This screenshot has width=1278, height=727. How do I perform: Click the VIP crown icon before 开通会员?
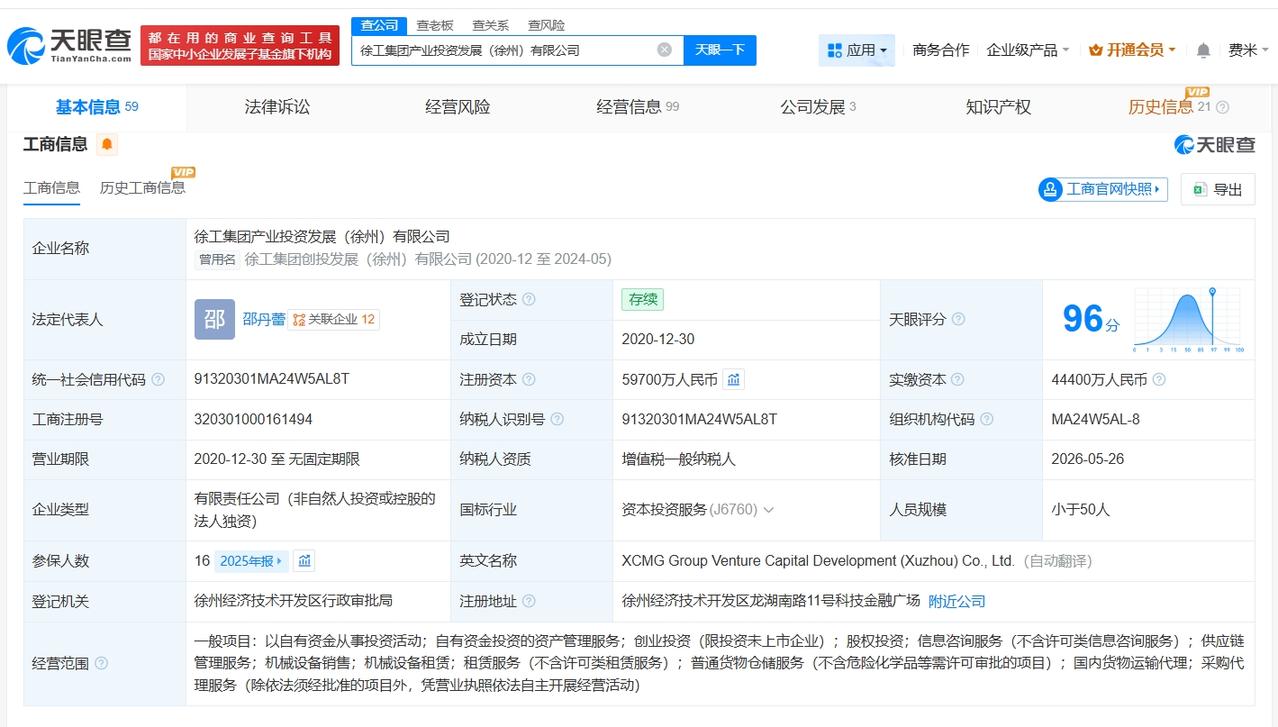click(1095, 50)
